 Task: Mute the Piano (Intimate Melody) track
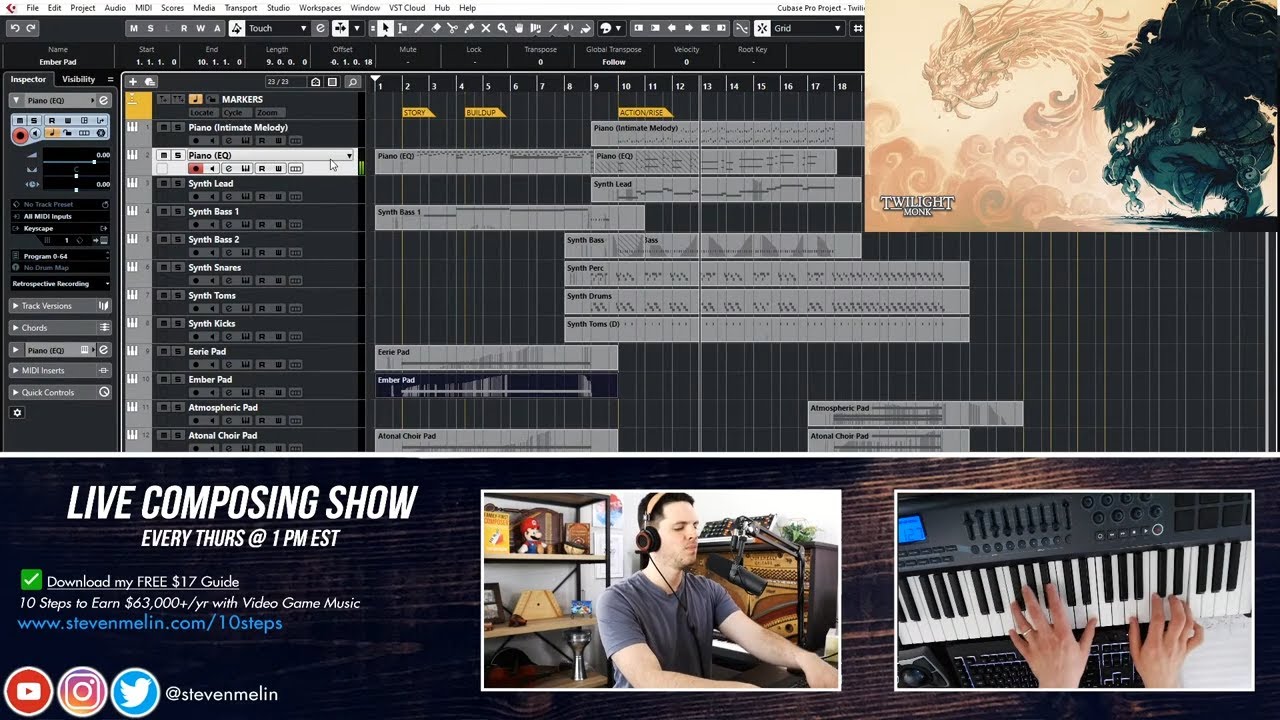[163, 127]
